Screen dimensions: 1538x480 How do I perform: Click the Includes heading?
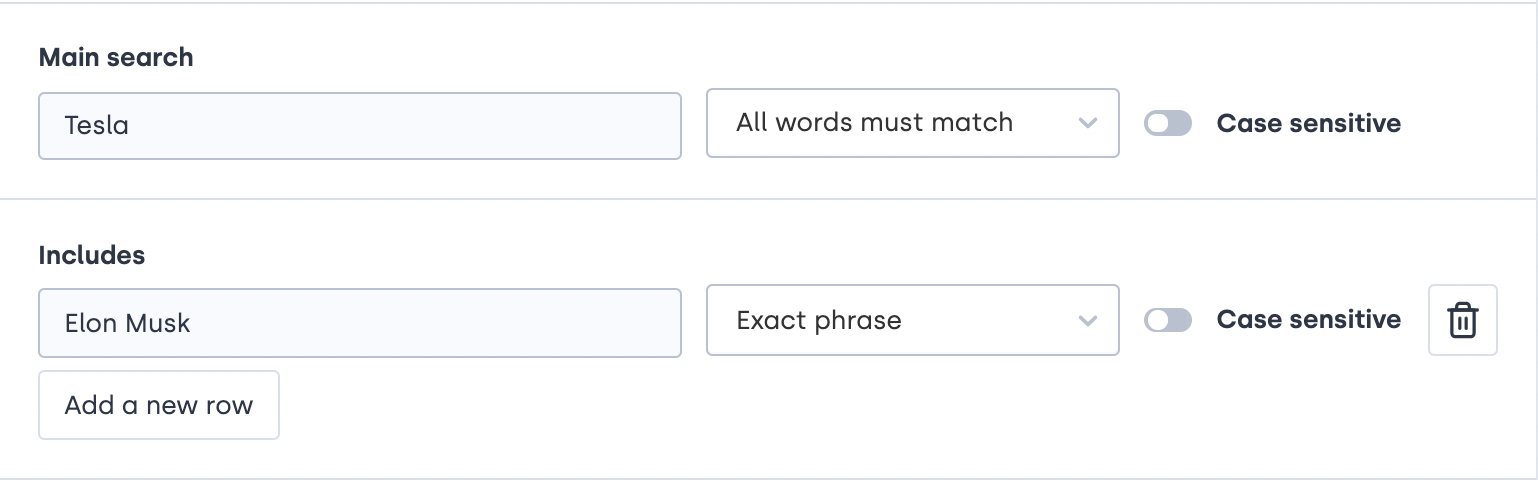pos(92,255)
